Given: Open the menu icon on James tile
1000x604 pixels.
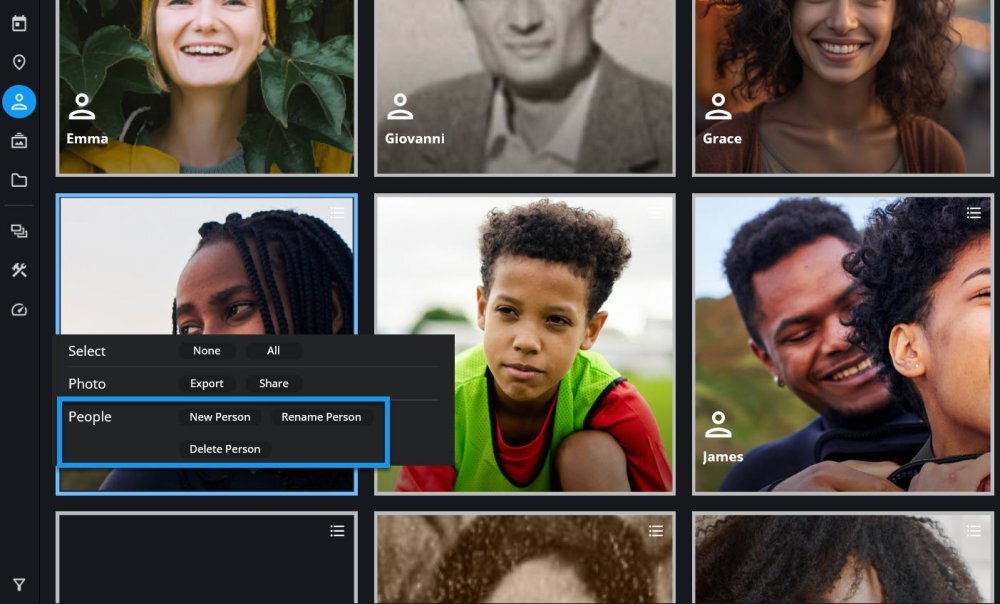Looking at the screenshot, I should pos(973,213).
